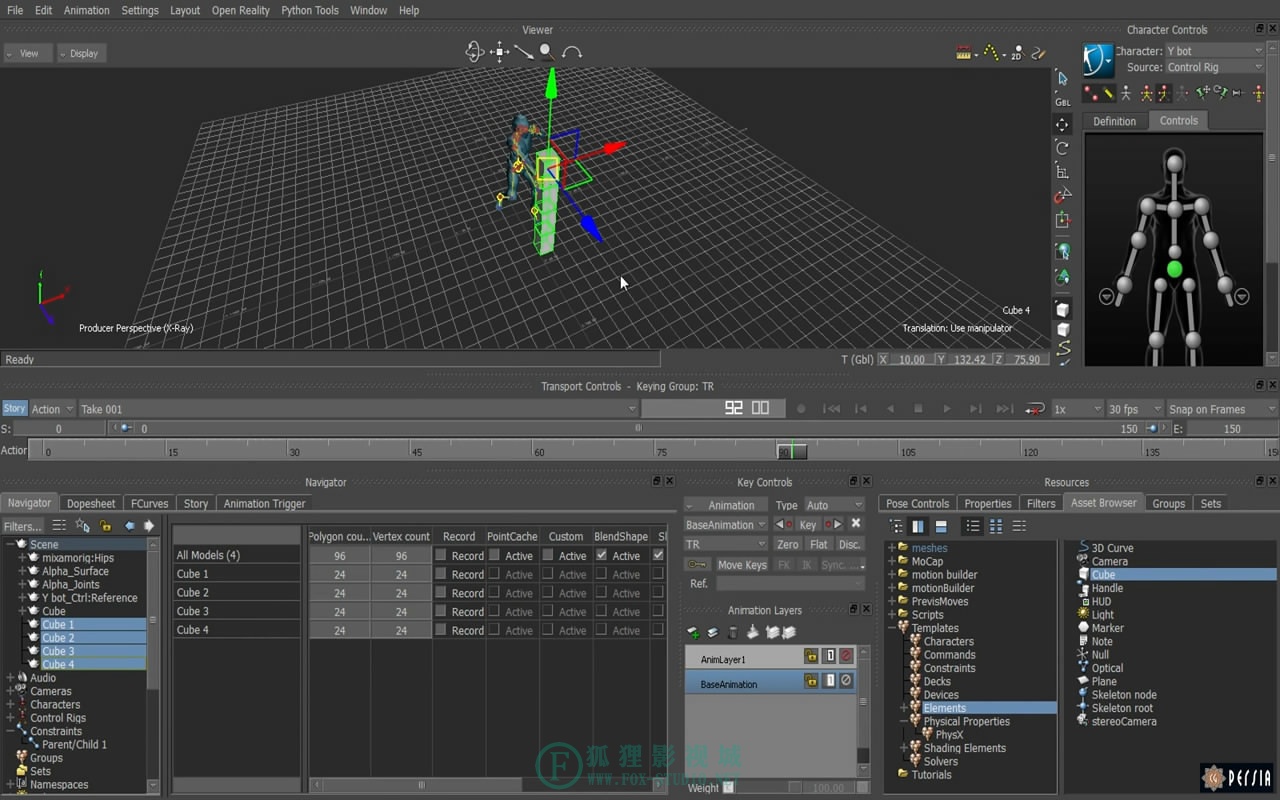Select the arrow selection tool in viewer toolbar
The image size is (1280, 800).
(1062, 78)
